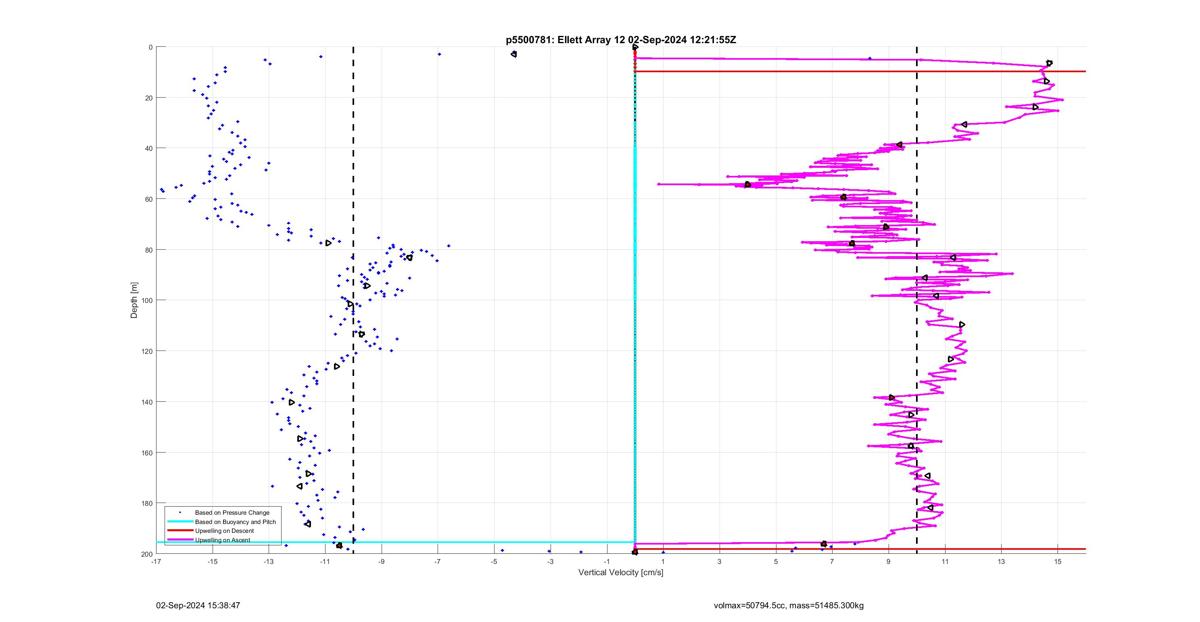Click the x-axis tick label 7
This screenshot has height=622, width=1200.
(832, 561)
